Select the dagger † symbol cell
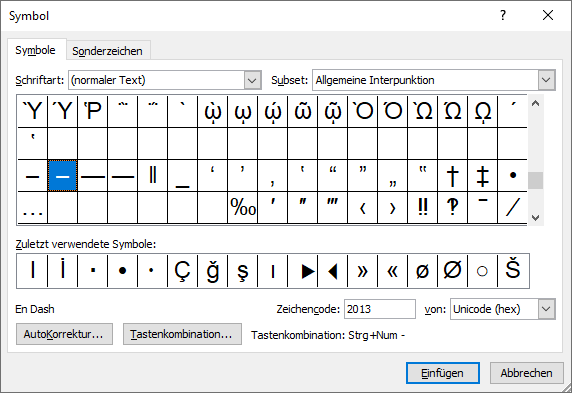 coord(452,176)
